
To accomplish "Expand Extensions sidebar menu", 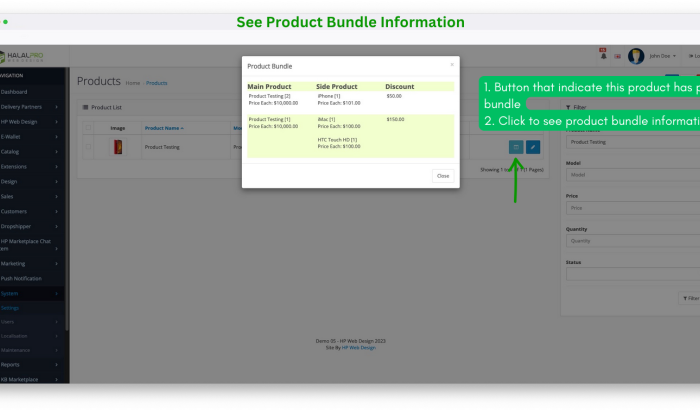I will pos(31,167).
